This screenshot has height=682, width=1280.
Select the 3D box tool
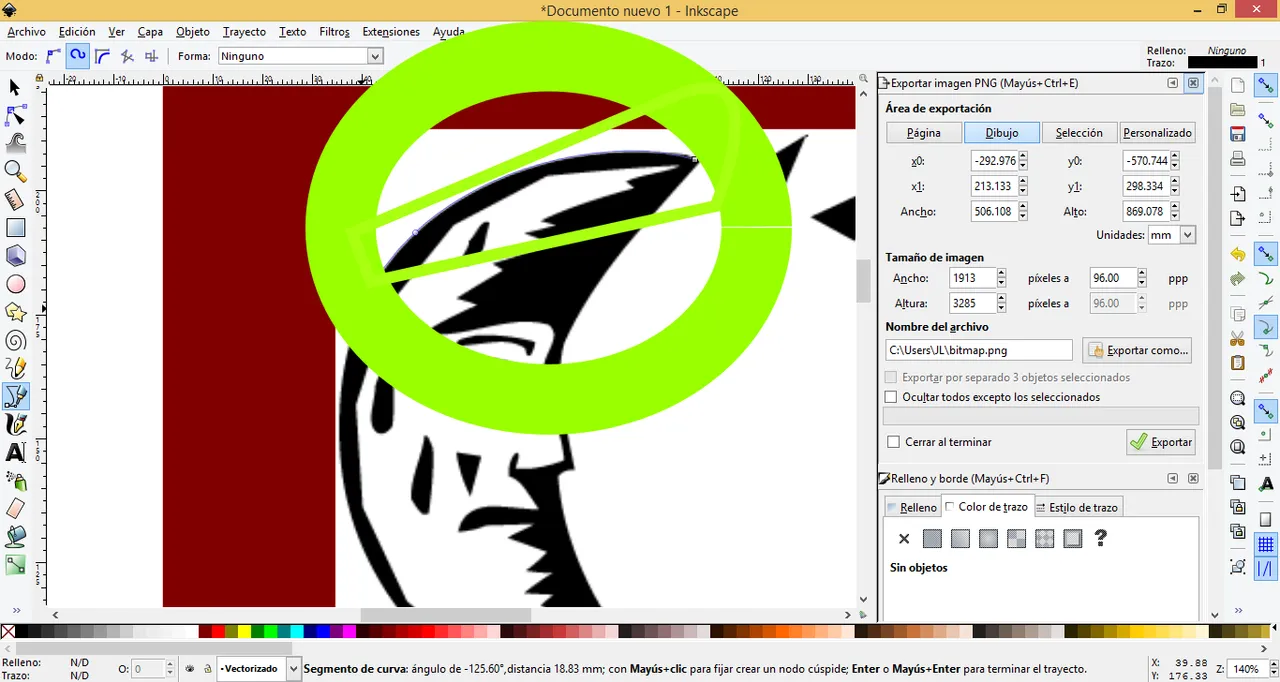click(x=15, y=256)
